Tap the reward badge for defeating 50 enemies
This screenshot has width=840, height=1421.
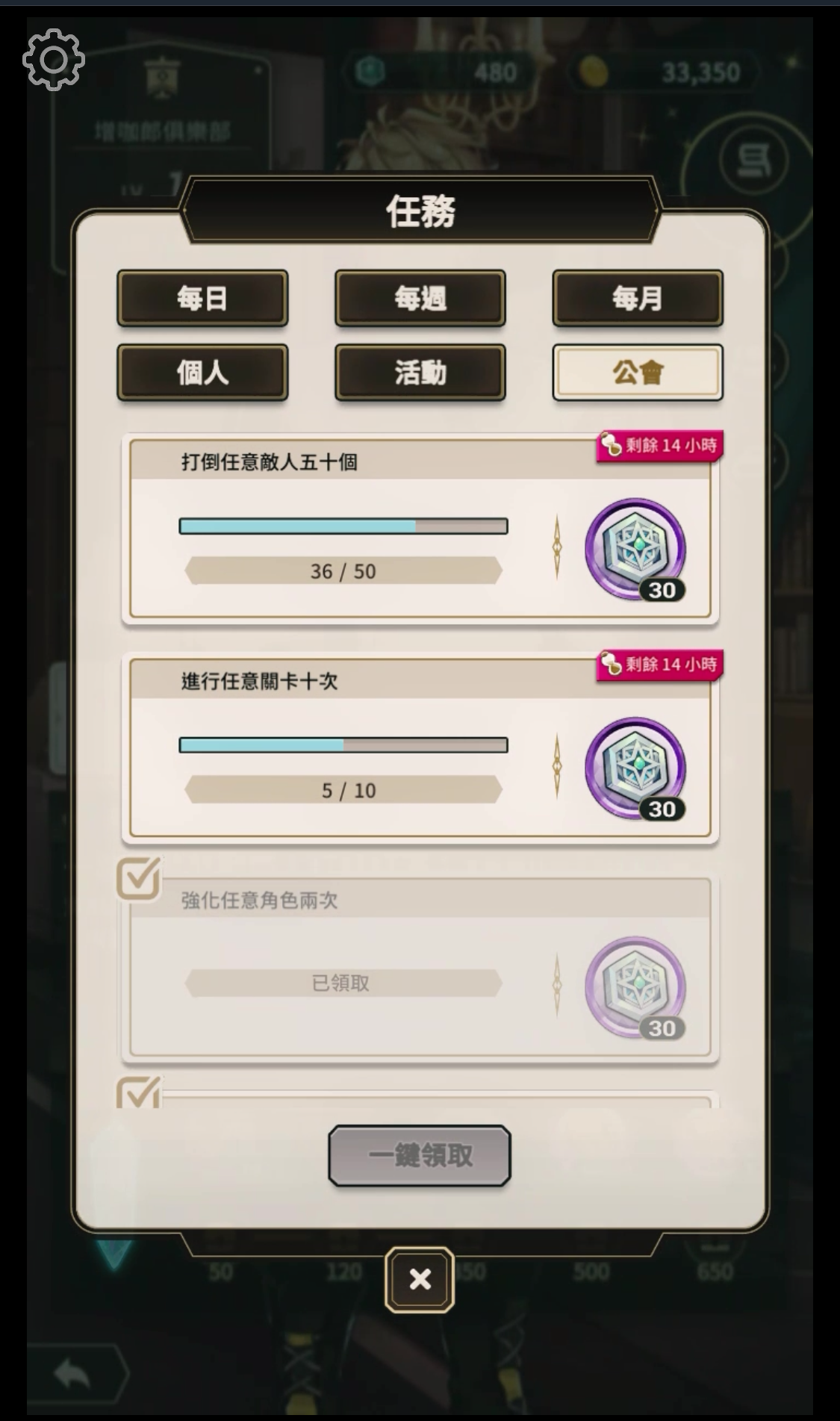(635, 550)
